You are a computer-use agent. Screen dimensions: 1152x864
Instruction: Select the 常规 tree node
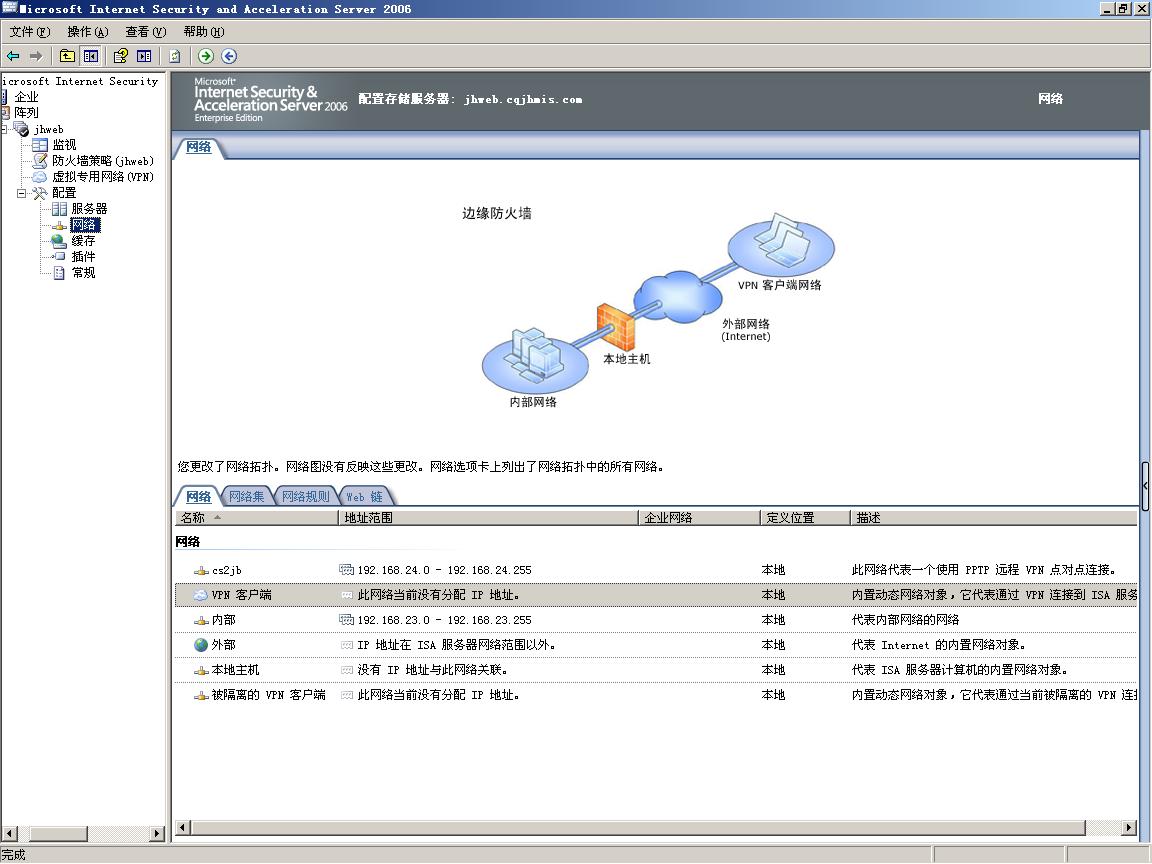point(83,273)
